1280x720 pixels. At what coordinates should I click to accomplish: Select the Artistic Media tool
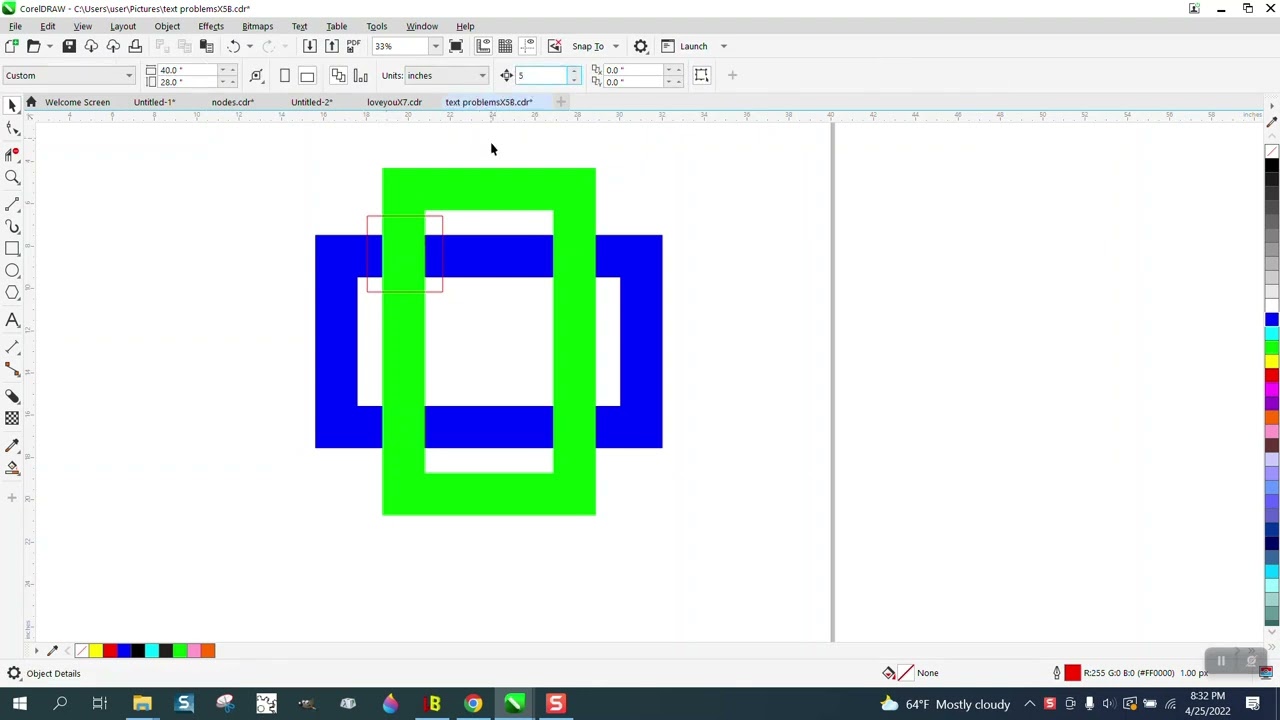click(x=12, y=226)
